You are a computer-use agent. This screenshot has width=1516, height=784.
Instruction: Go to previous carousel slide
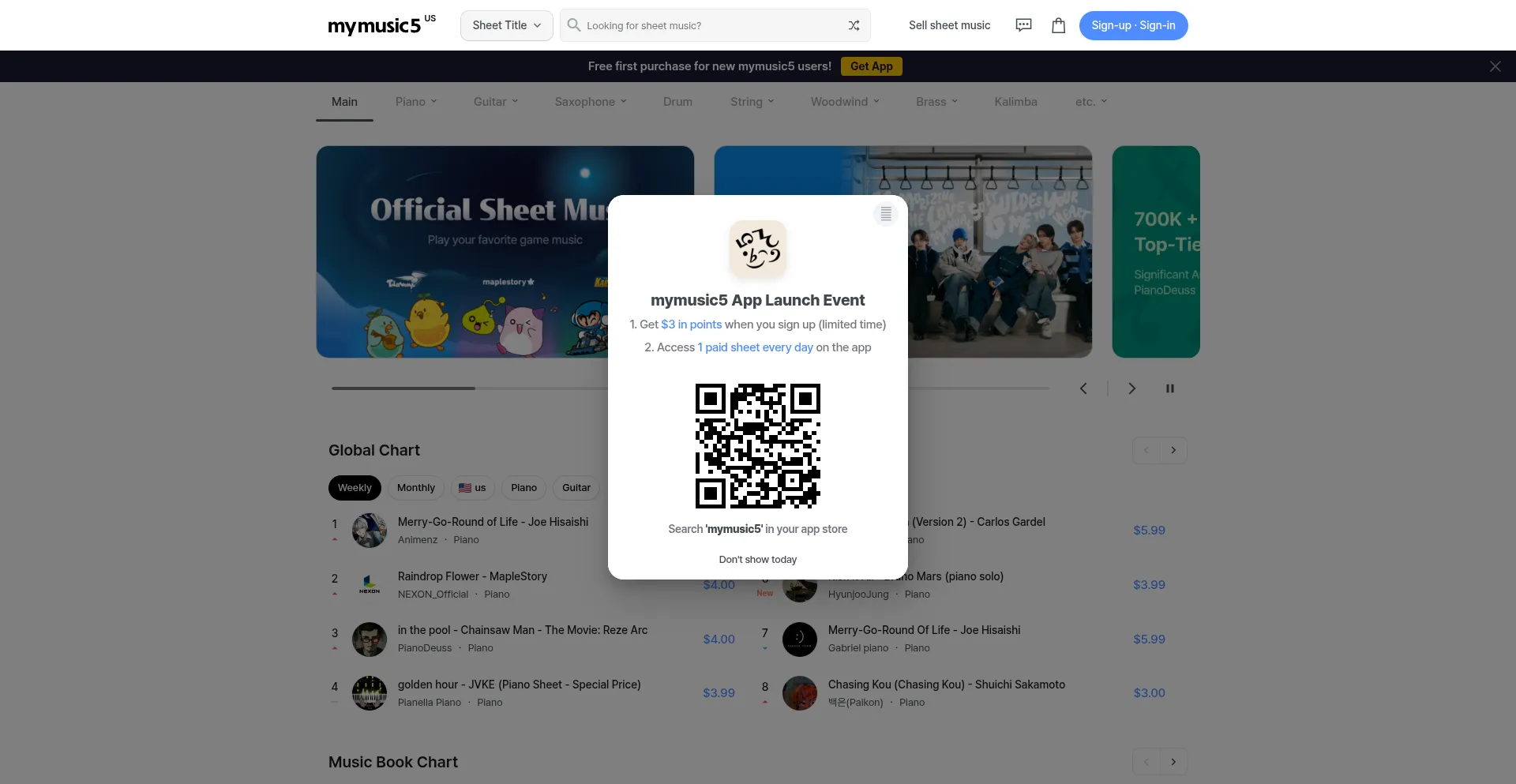(x=1083, y=388)
